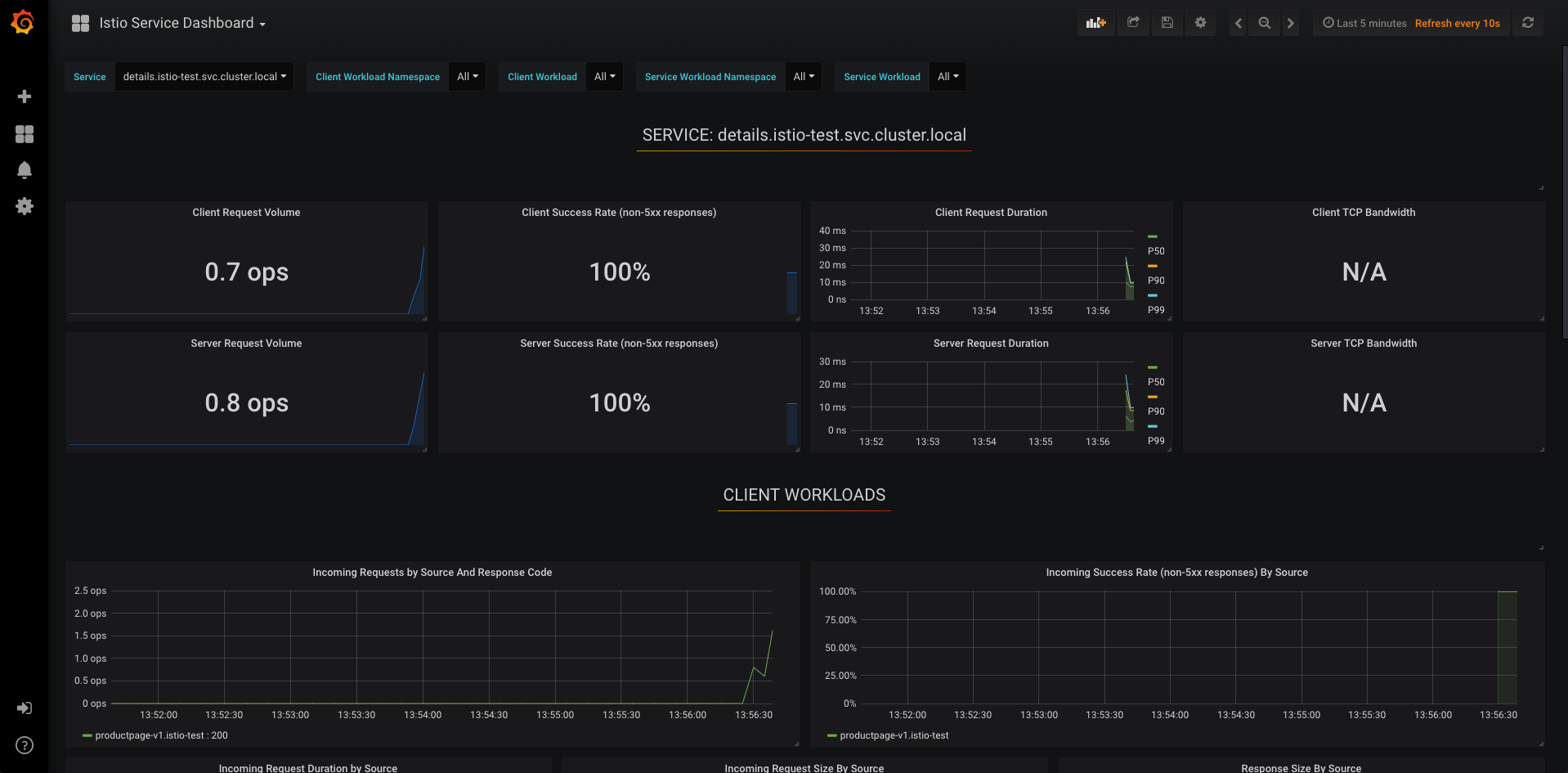Open Service Workload Namespace All dropdown

(804, 77)
